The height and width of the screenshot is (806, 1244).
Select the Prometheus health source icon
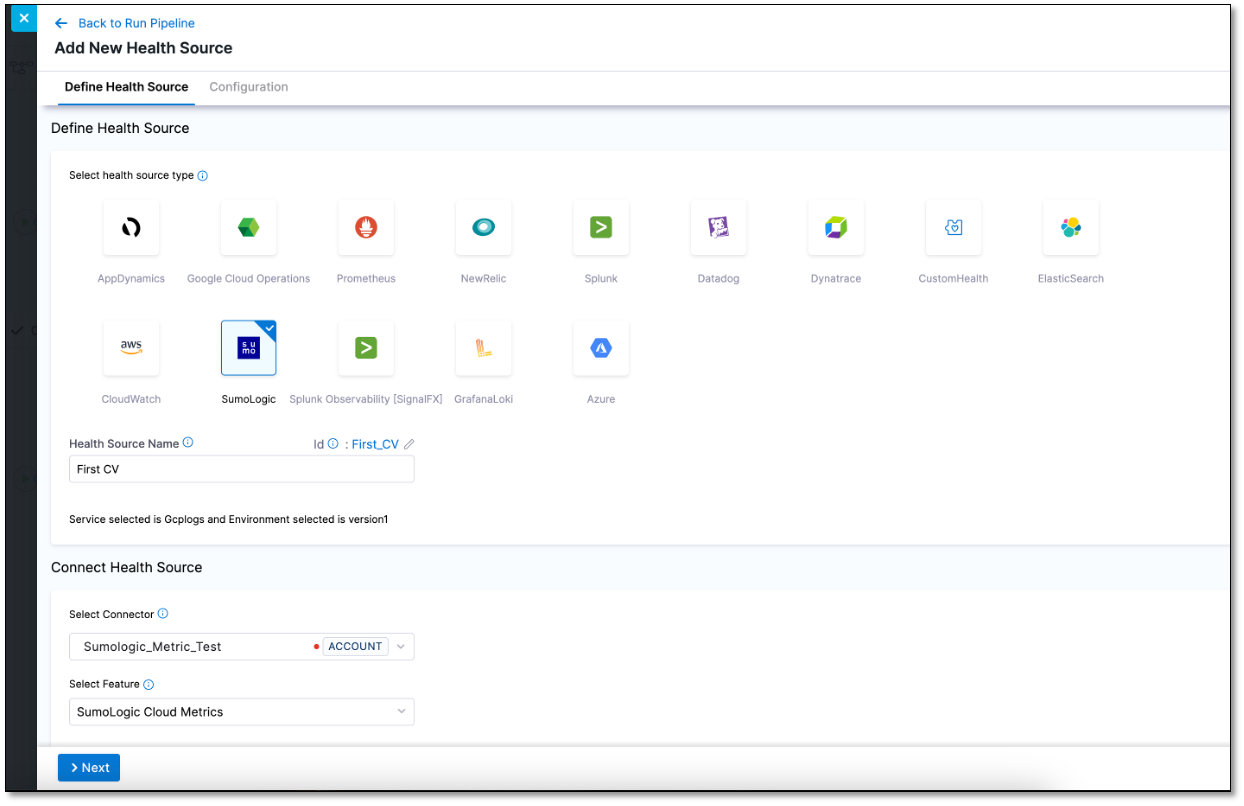(366, 228)
